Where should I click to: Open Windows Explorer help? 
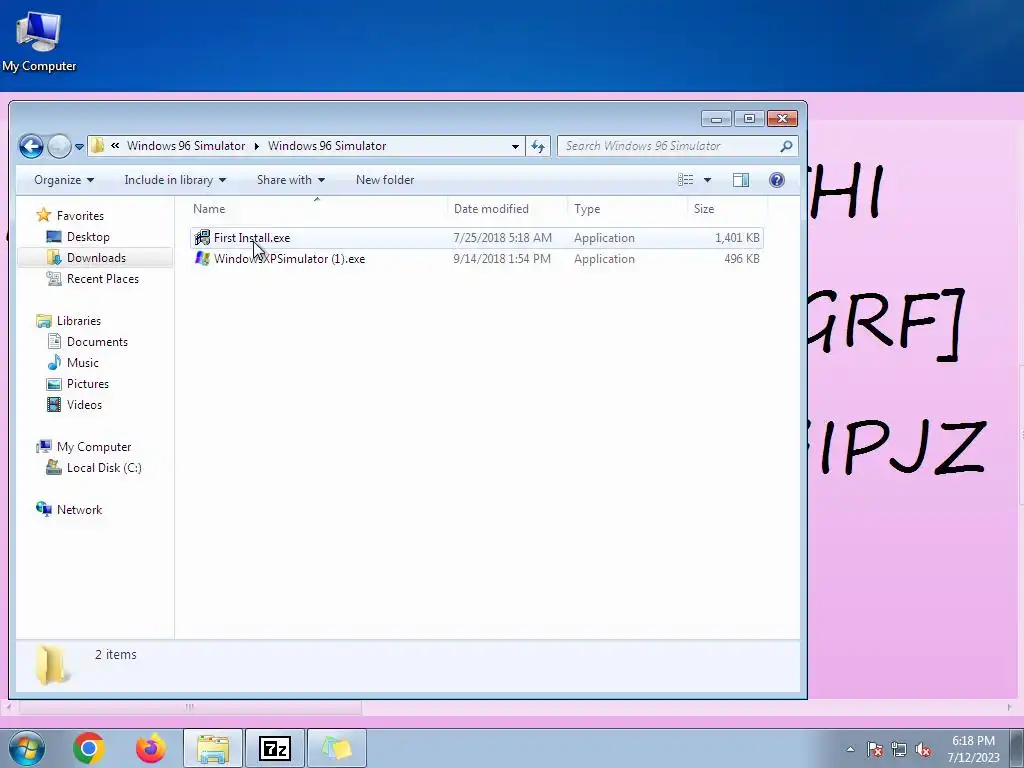pyautogui.click(x=776, y=180)
